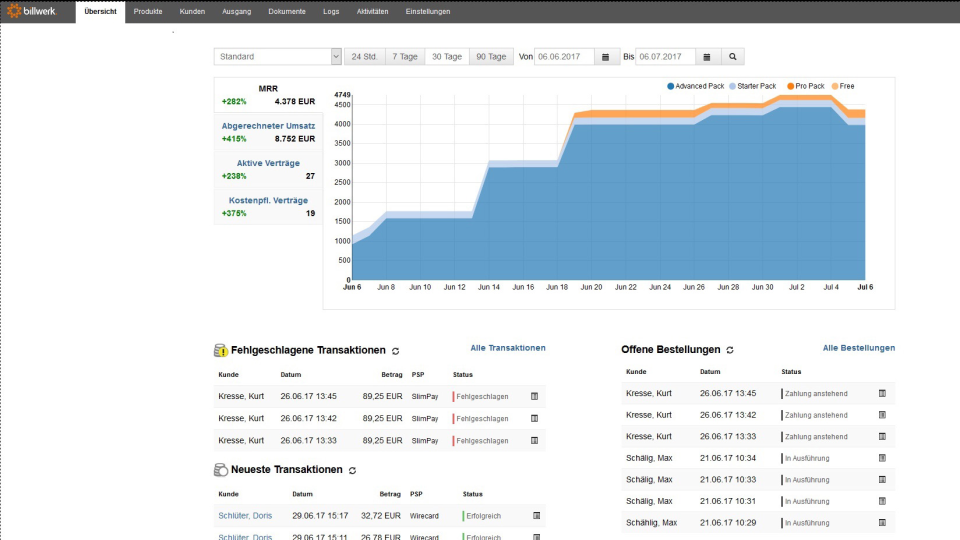Select the 7 Tage range button
This screenshot has height=540, width=960.
pyautogui.click(x=405, y=57)
